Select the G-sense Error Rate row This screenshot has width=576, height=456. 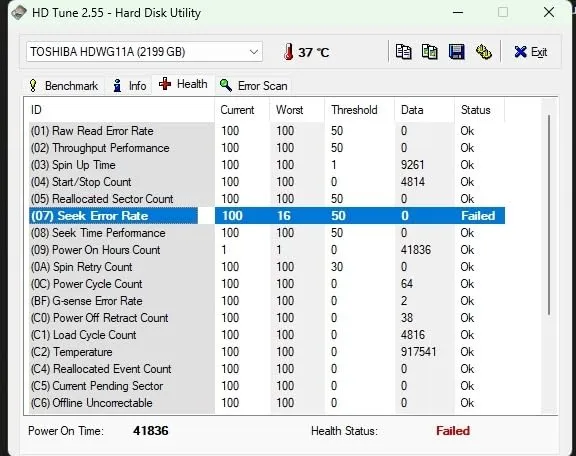coord(267,301)
